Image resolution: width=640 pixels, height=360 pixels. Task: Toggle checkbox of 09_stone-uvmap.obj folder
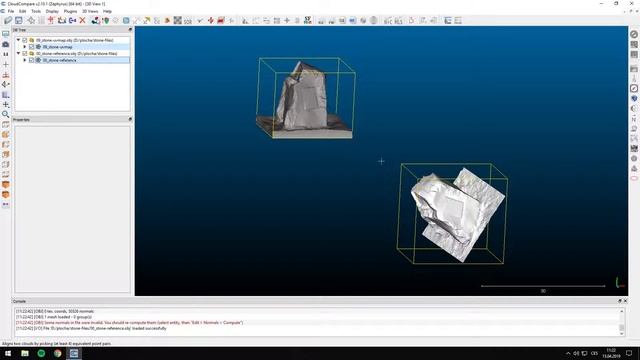pyautogui.click(x=24, y=40)
